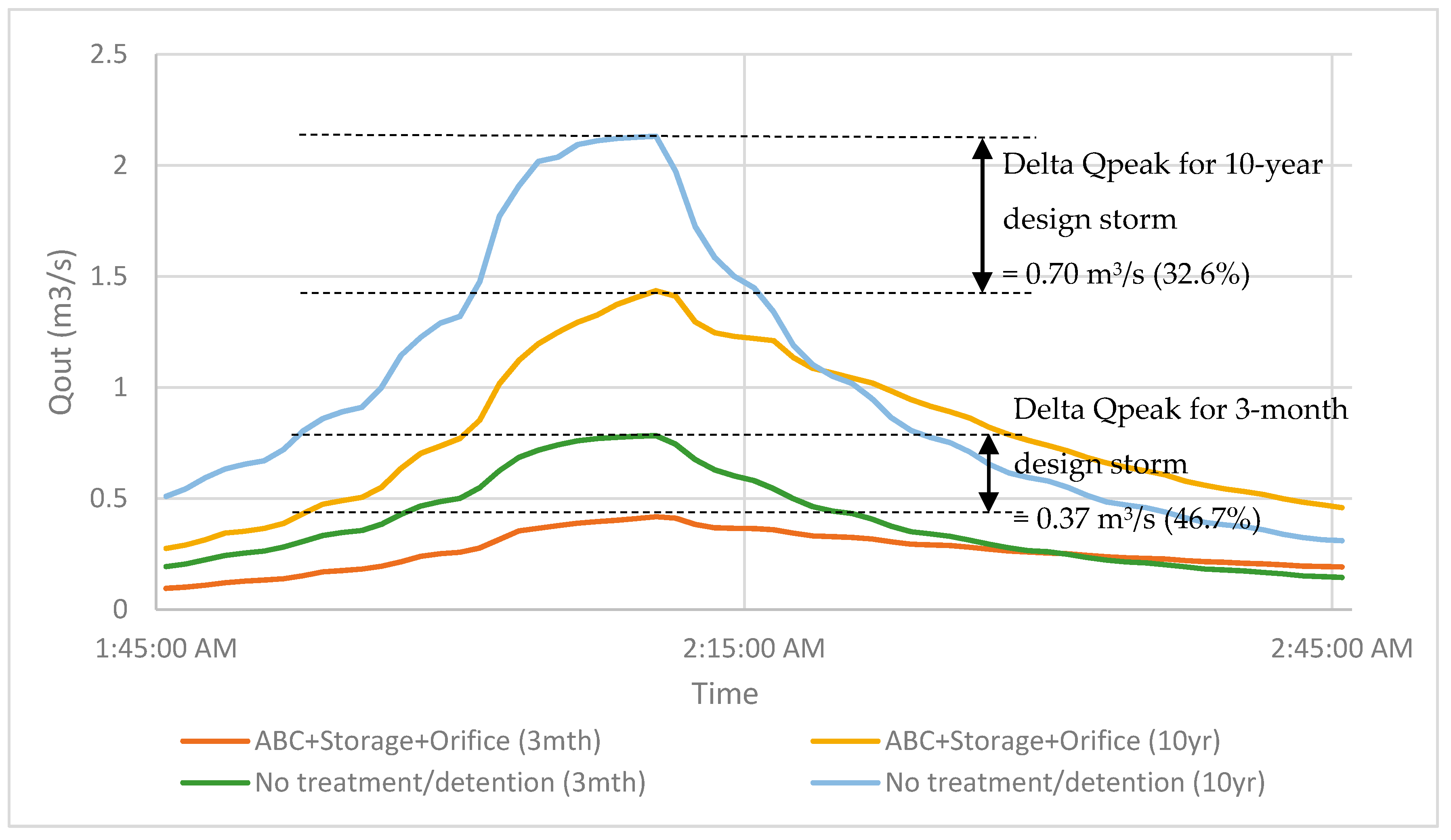Click the green No treatment/detention (3mth) legend line

215,783
